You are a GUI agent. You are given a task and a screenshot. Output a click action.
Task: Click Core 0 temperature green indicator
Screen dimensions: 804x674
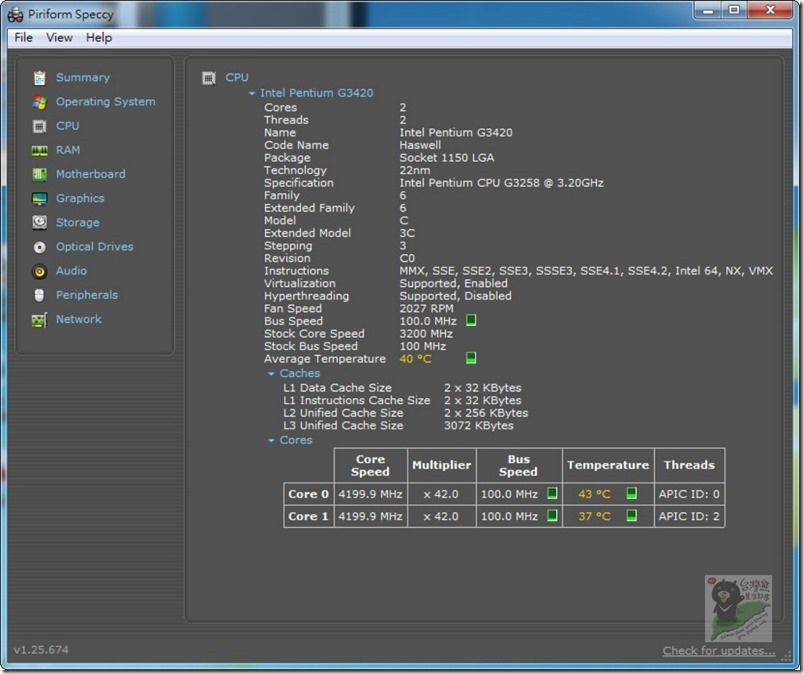click(x=632, y=493)
